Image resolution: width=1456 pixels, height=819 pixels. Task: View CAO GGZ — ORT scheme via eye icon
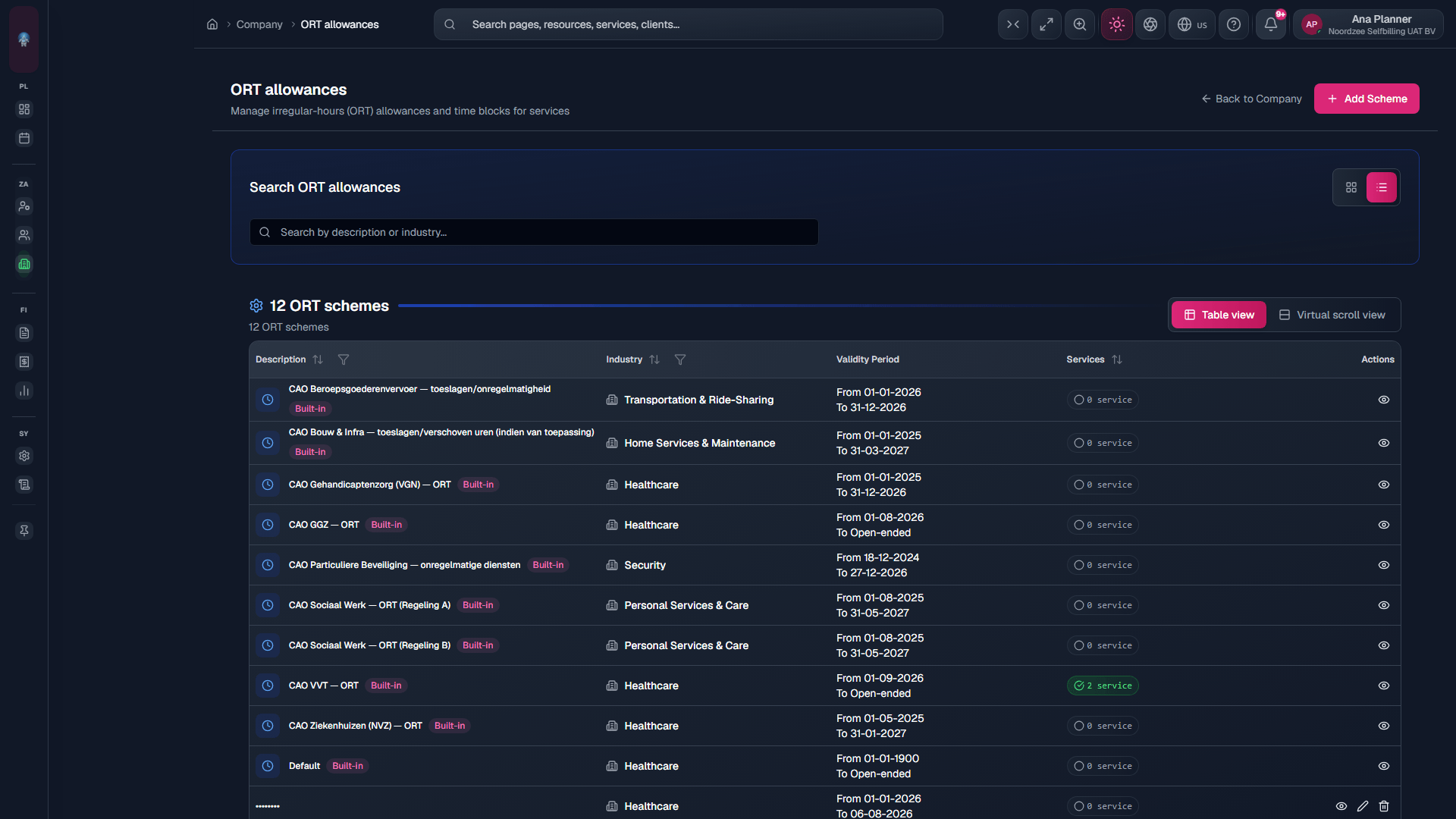1384,525
